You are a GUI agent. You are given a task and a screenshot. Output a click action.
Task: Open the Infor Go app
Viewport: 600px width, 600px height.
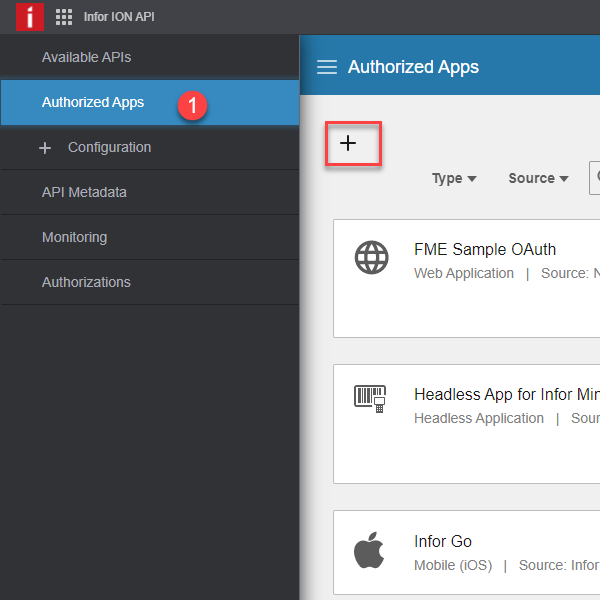tap(443, 541)
